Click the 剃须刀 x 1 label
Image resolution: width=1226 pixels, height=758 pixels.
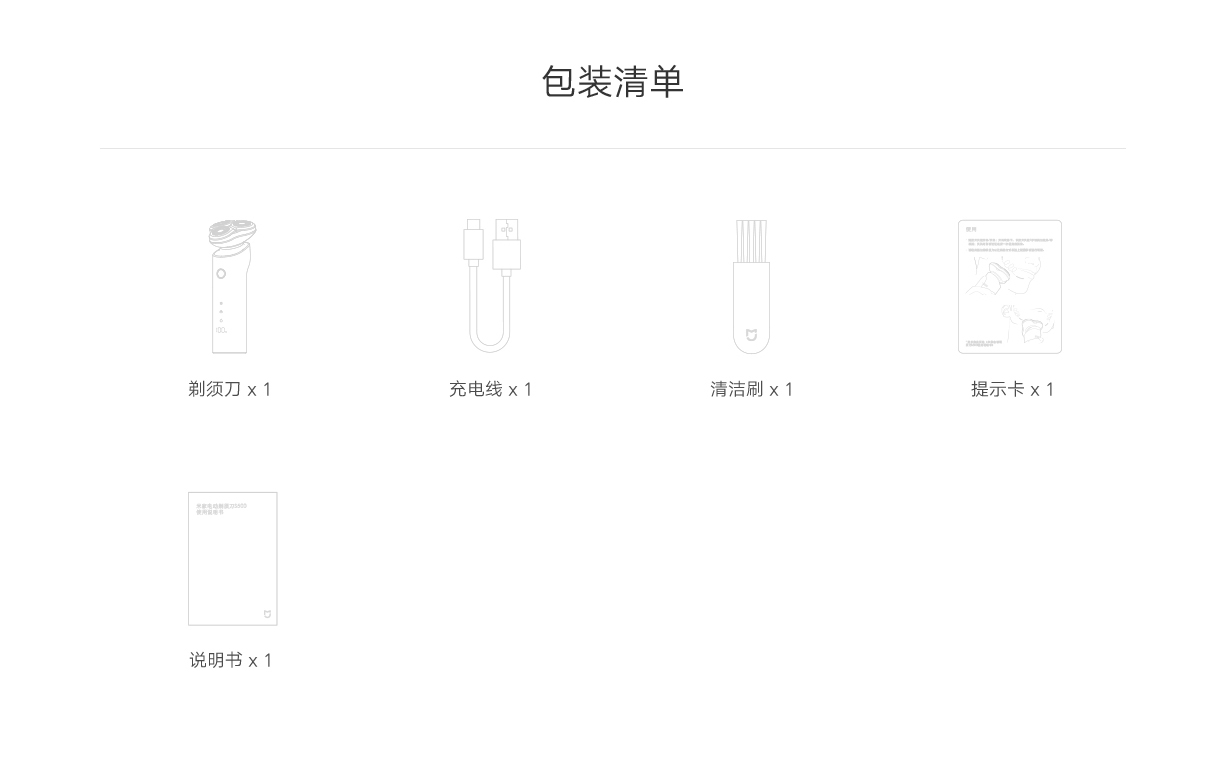[230, 389]
